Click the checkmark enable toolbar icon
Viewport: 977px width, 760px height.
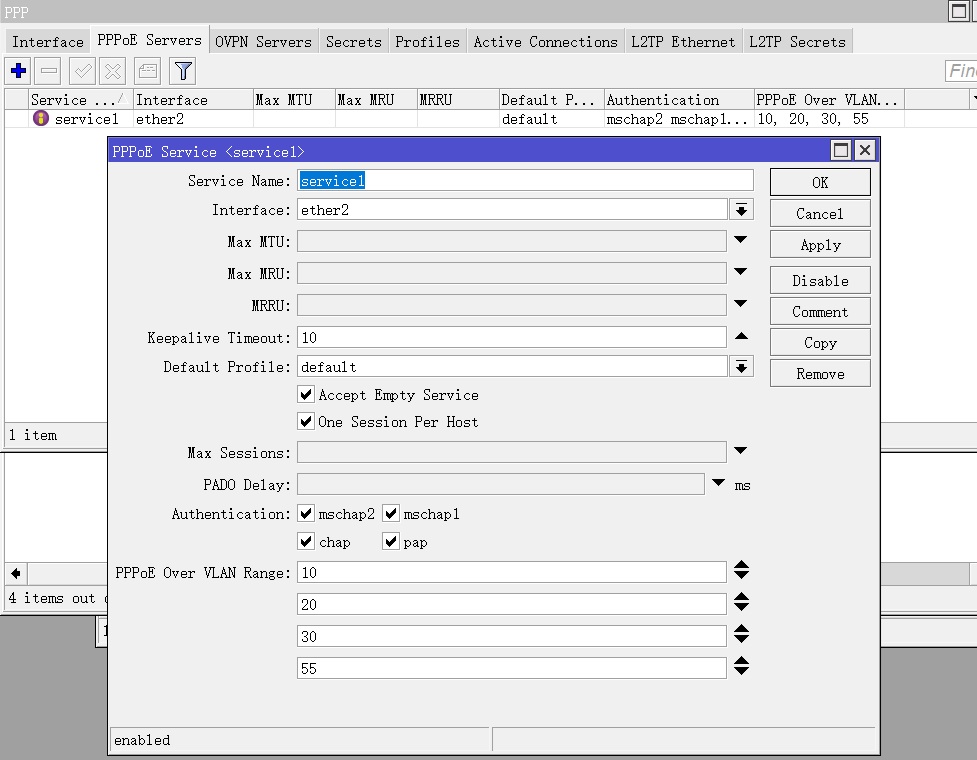point(82,71)
